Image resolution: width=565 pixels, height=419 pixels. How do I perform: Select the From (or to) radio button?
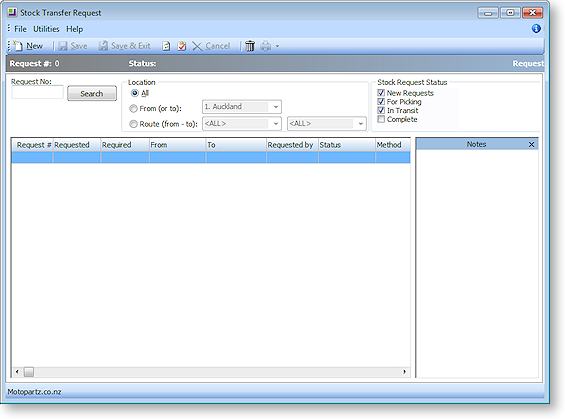[x=133, y=108]
